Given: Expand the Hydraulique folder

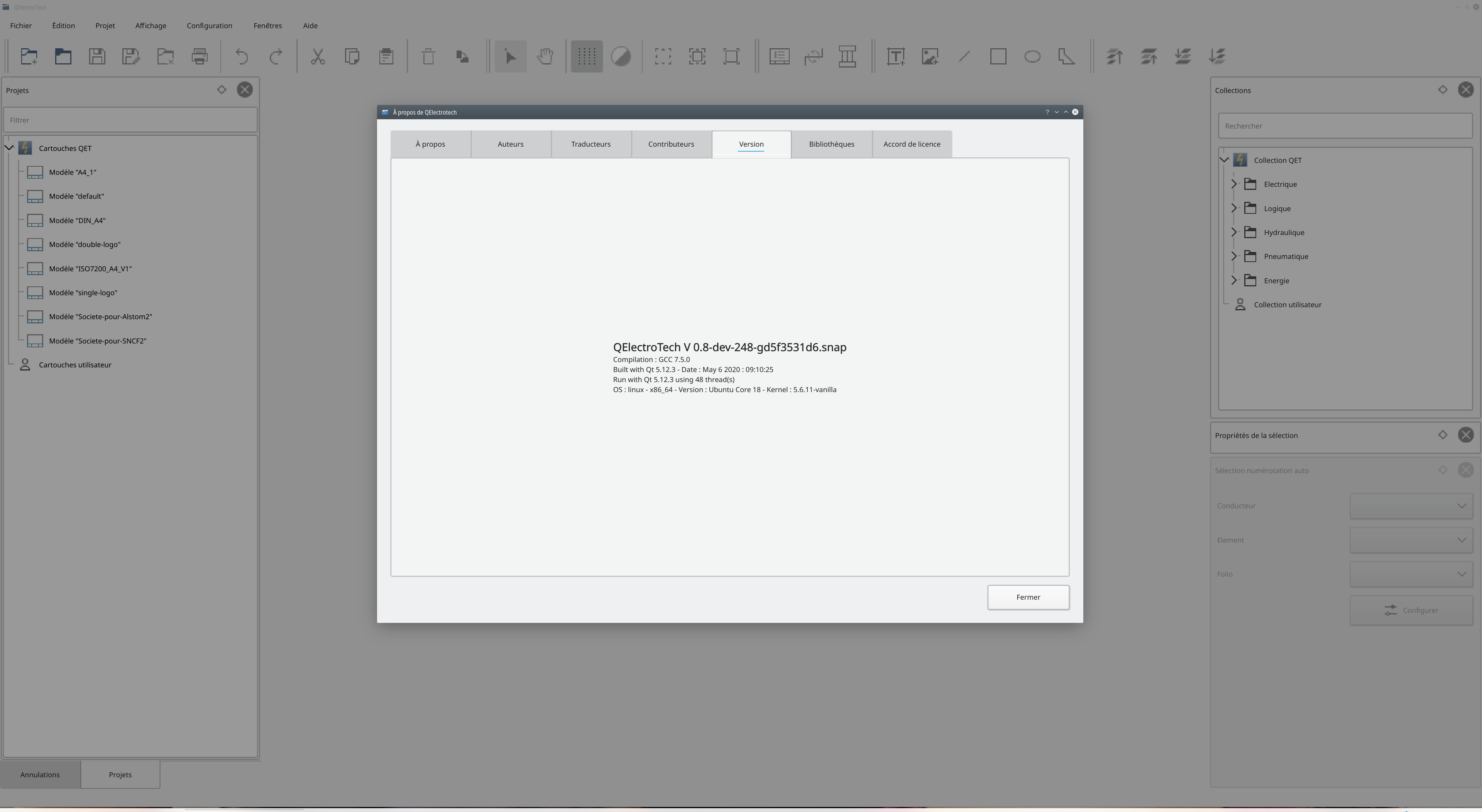Looking at the screenshot, I should point(1234,232).
